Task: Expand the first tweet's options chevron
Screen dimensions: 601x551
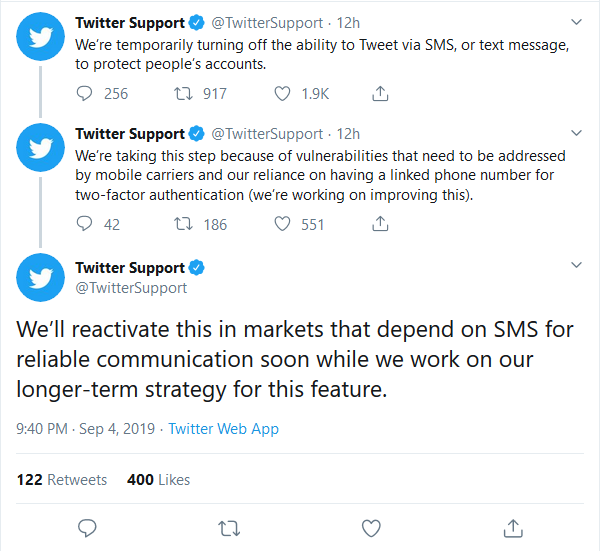Action: (x=576, y=21)
